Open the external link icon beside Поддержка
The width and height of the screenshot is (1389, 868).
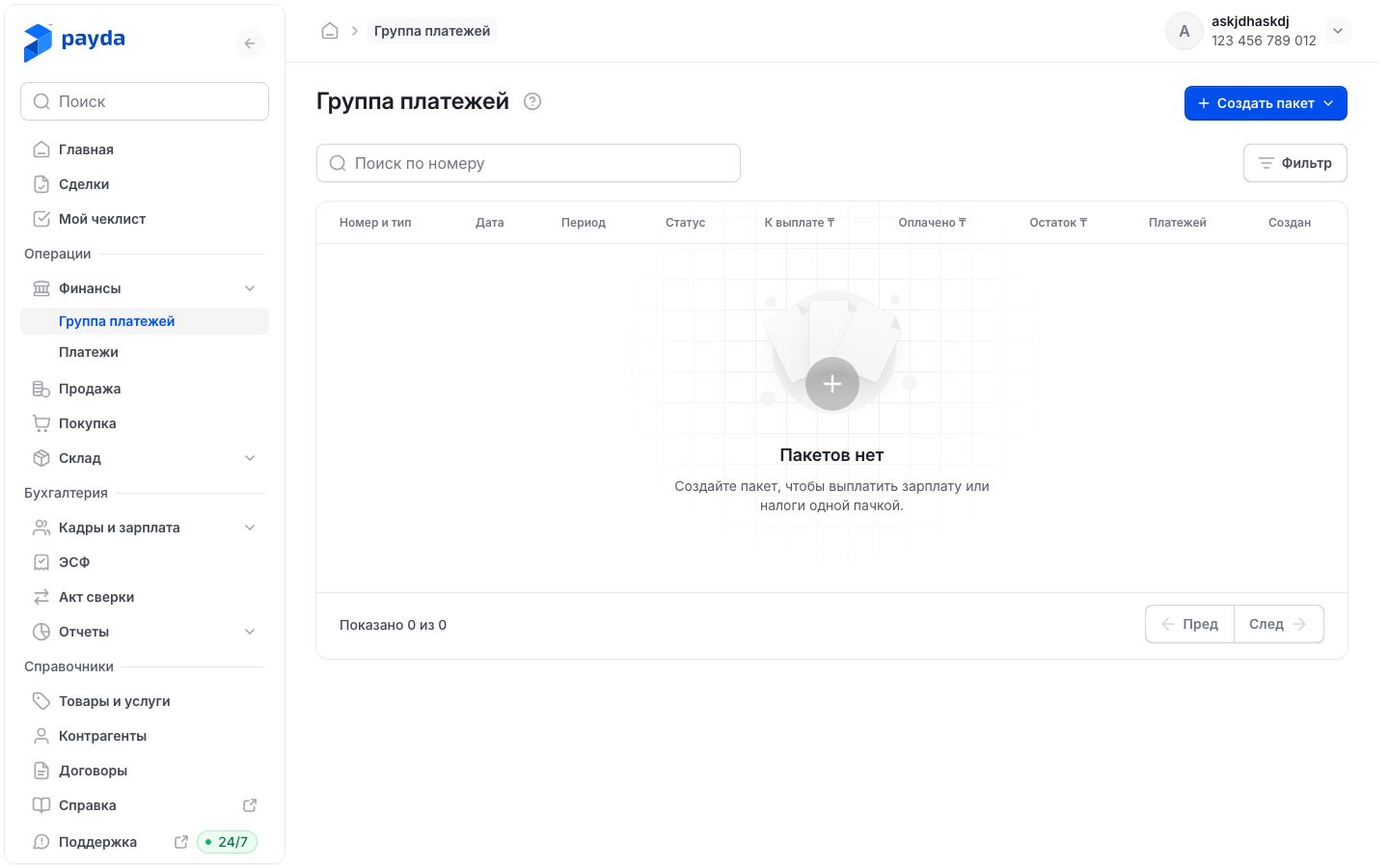pyautogui.click(x=180, y=842)
